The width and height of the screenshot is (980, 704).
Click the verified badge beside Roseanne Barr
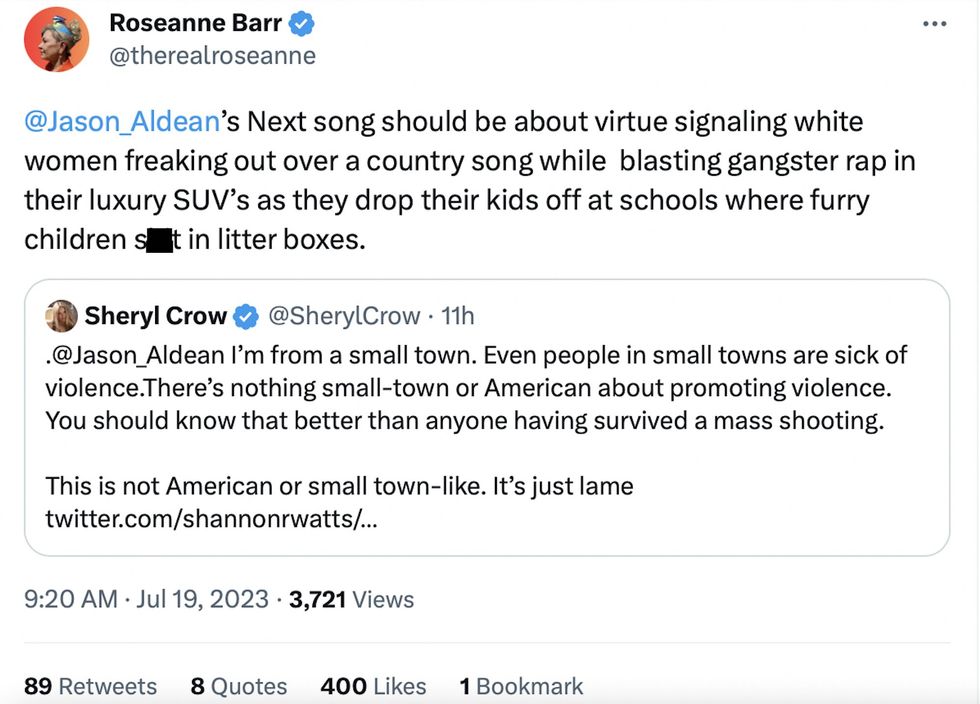click(x=305, y=23)
